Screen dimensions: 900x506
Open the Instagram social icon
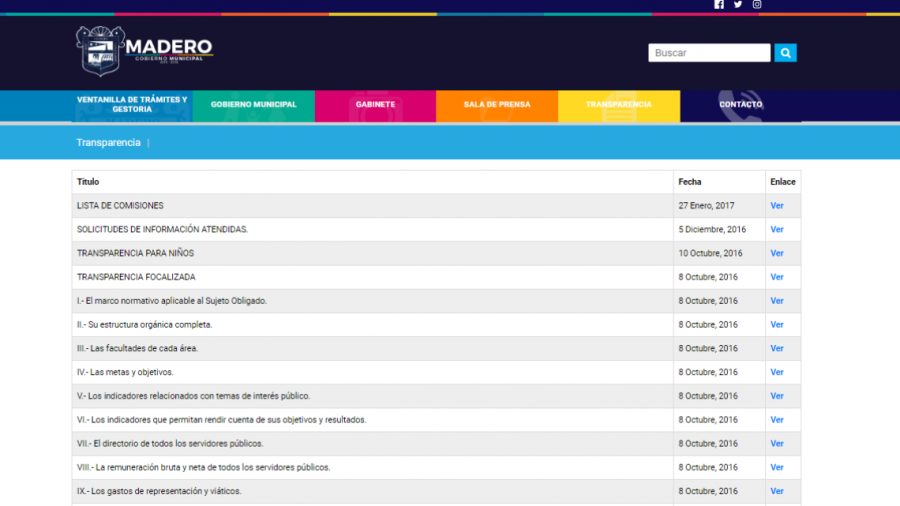(x=757, y=5)
